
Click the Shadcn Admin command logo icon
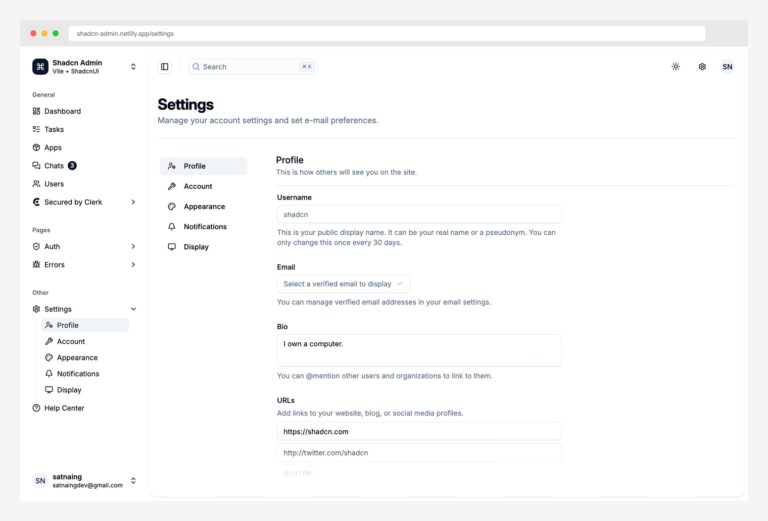coord(40,67)
